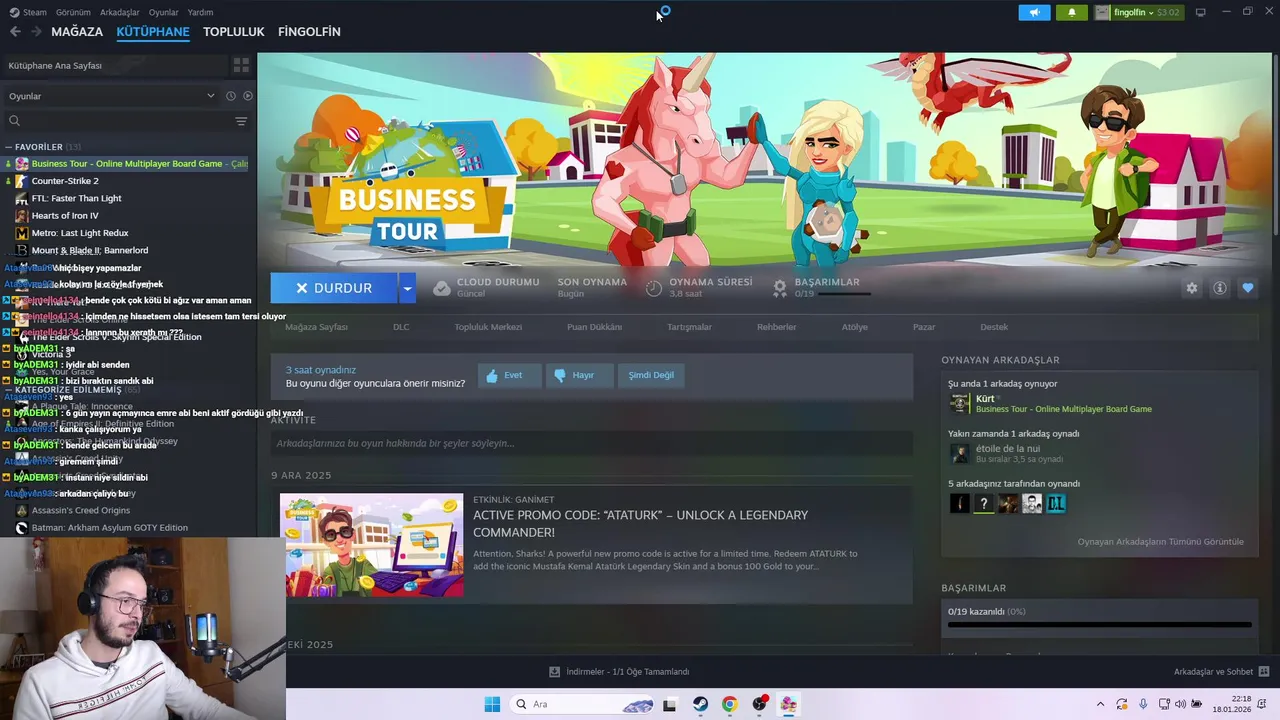The width and height of the screenshot is (1280, 720).
Task: Show hidden system tray icons
Action: (x=1100, y=704)
